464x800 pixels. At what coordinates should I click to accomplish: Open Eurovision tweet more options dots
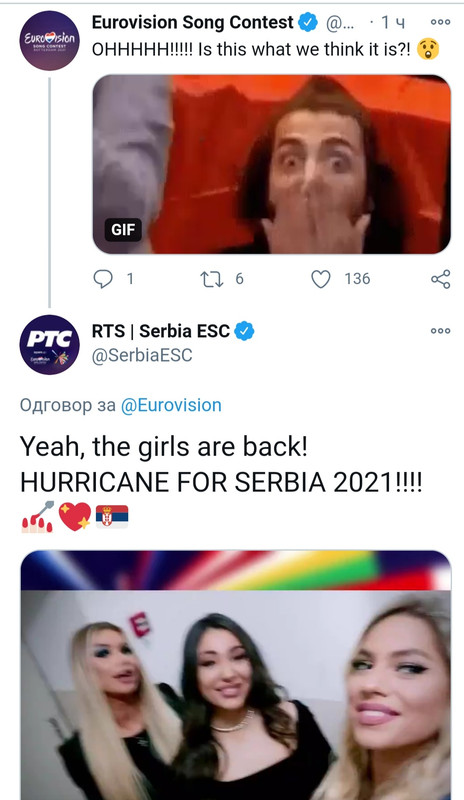pyautogui.click(x=441, y=22)
